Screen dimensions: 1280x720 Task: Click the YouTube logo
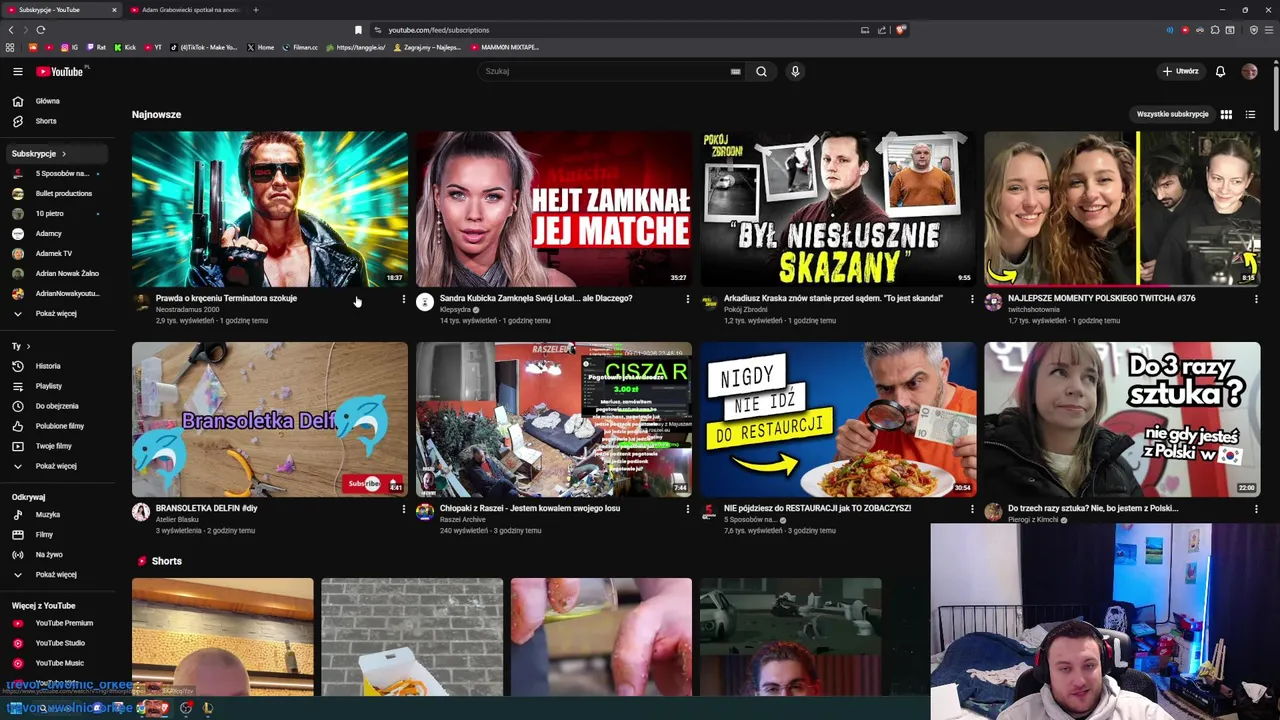coord(60,71)
